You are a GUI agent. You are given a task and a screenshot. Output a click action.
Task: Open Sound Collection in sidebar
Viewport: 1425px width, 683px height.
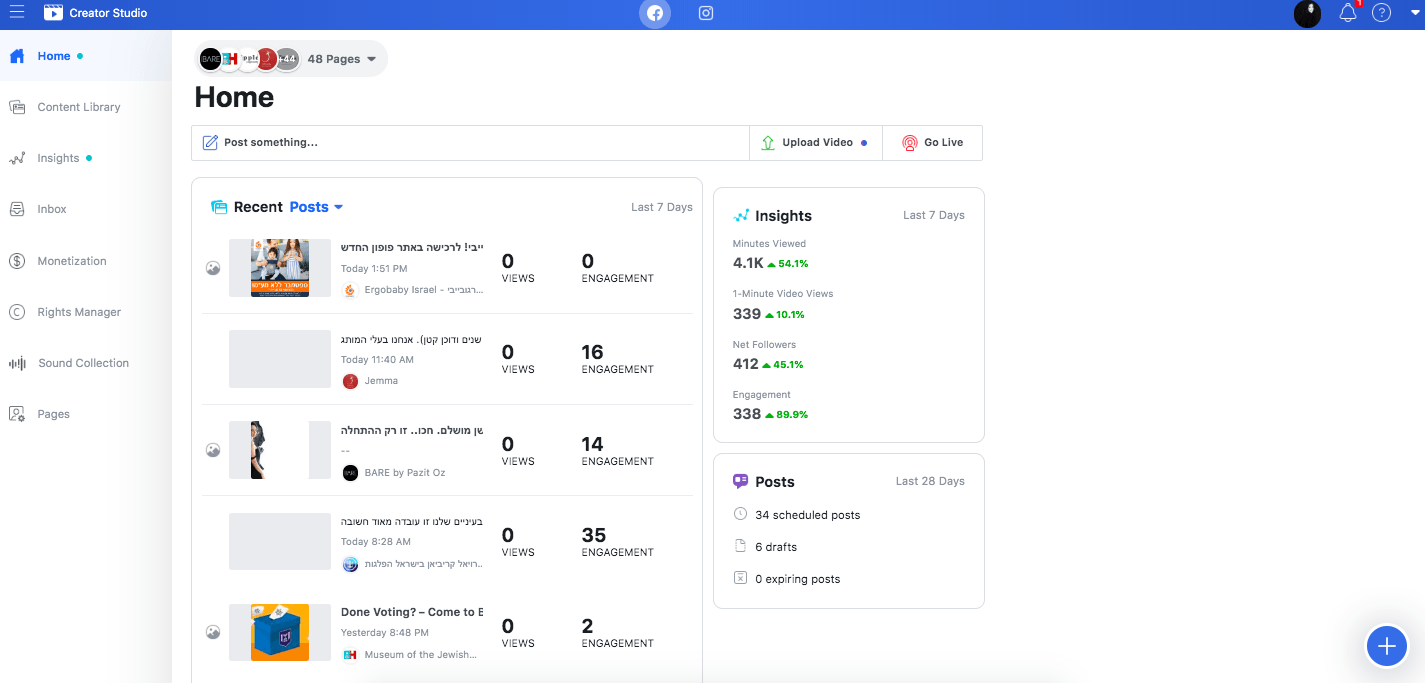point(83,363)
